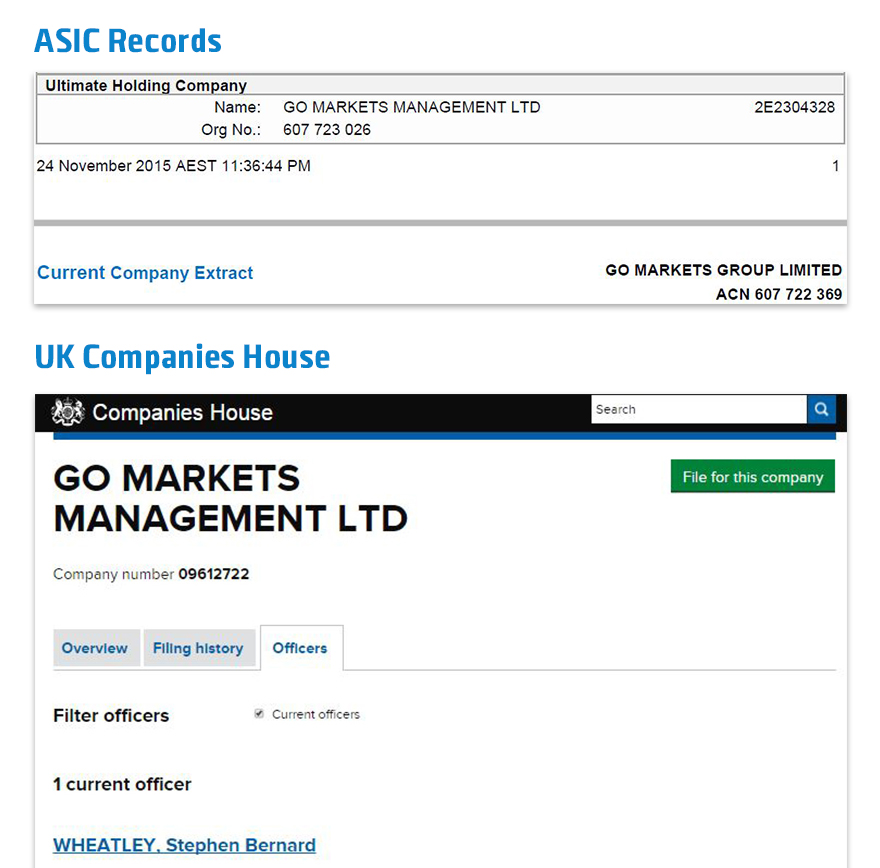Click the company number 09612722
This screenshot has width=880, height=868.
214,574
